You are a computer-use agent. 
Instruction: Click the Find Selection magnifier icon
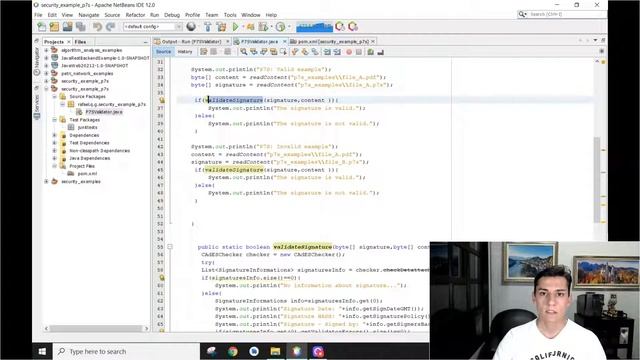point(244,52)
